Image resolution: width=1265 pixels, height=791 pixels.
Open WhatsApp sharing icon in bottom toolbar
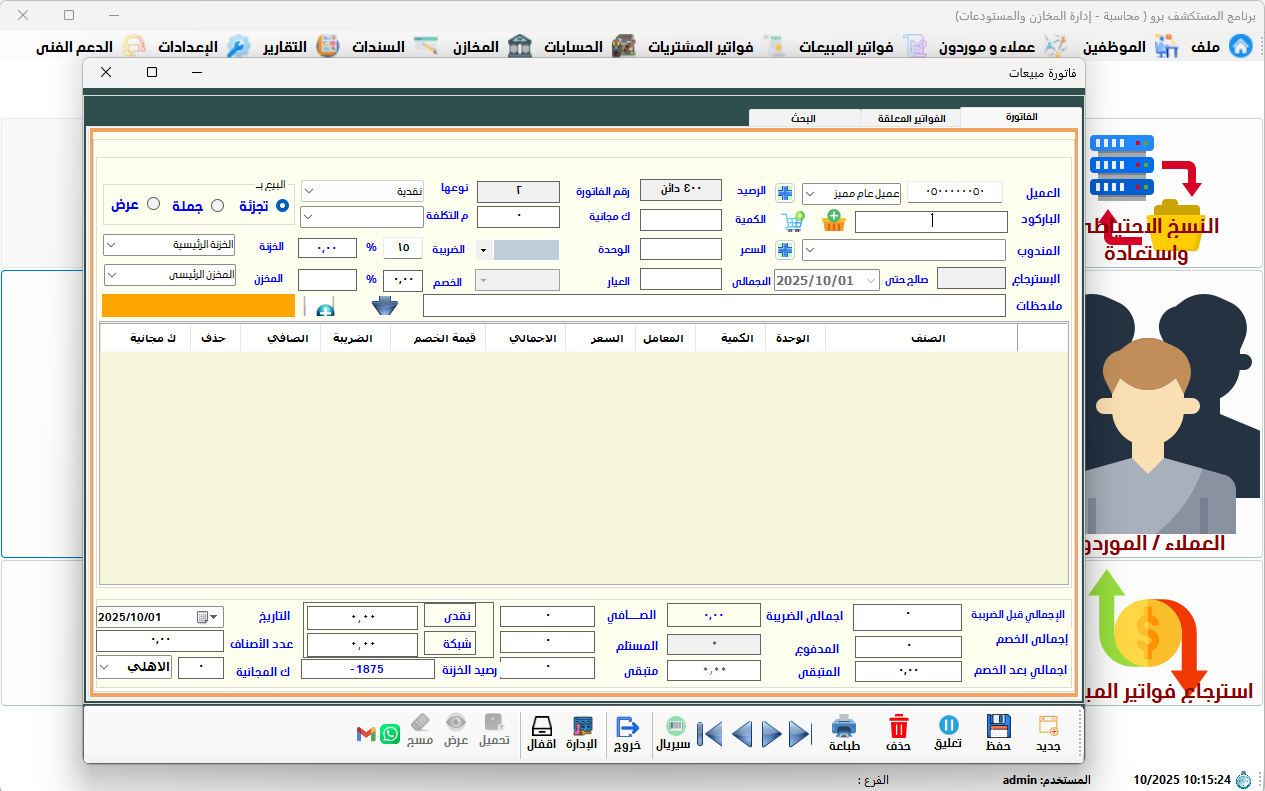pyautogui.click(x=390, y=734)
